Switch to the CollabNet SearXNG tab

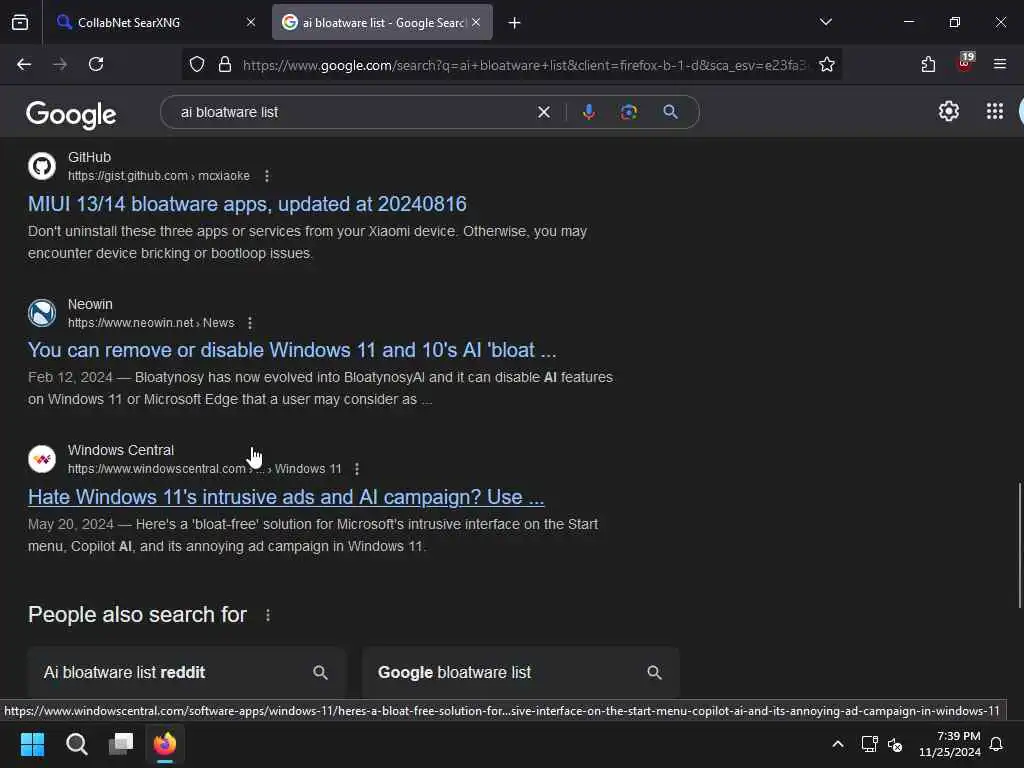click(157, 22)
